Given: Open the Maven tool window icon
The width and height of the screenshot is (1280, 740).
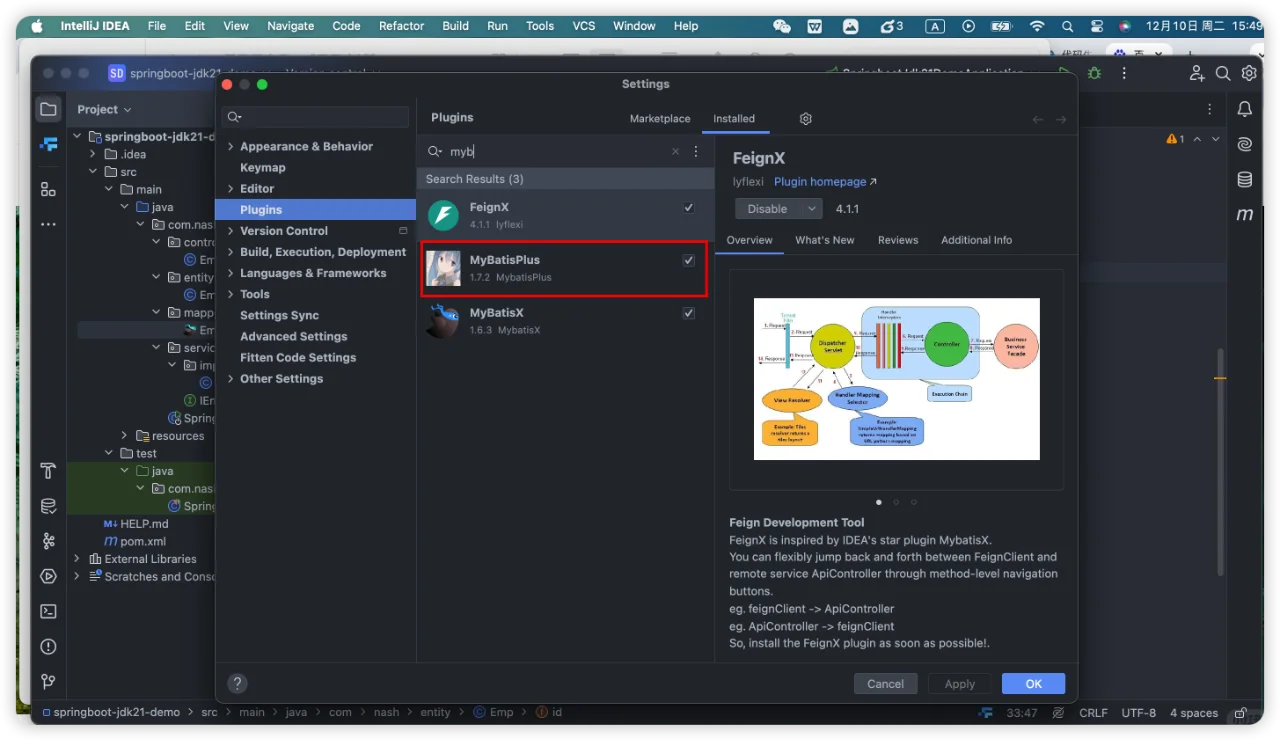Looking at the screenshot, I should (x=1245, y=214).
